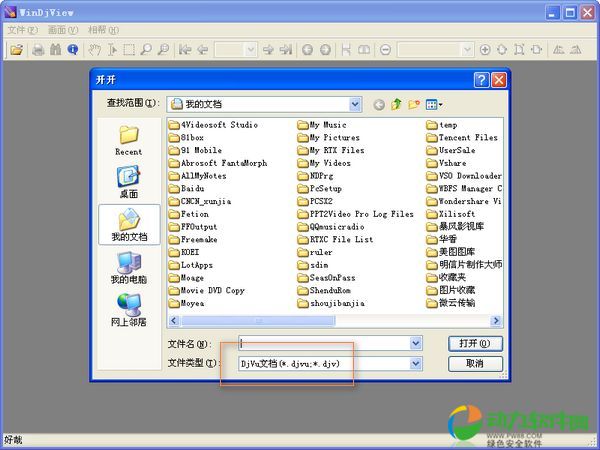
Task: Expand the 文件类型 DjVu file type dropdown
Action: click(x=416, y=364)
